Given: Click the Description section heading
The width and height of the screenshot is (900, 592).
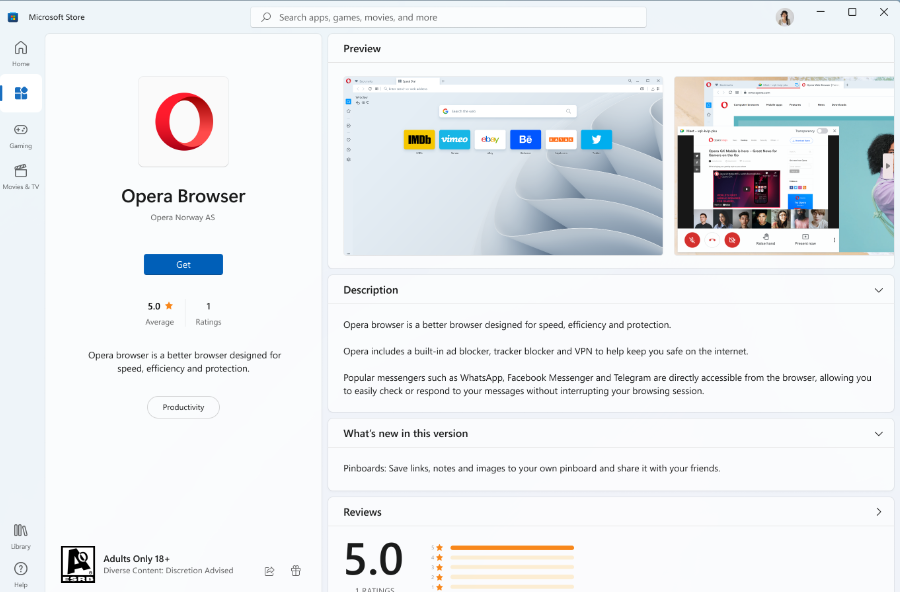Looking at the screenshot, I should click(x=371, y=290).
